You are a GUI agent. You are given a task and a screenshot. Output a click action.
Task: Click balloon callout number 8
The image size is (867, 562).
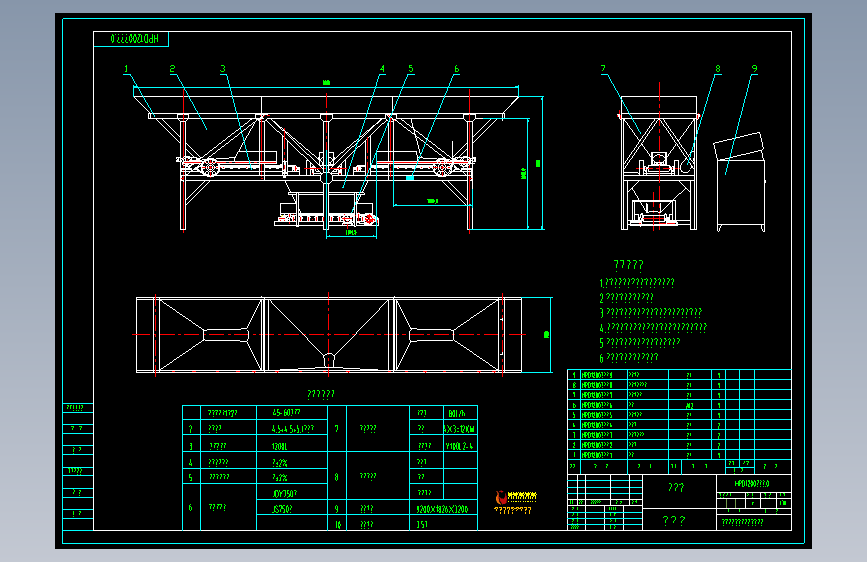coord(718,69)
